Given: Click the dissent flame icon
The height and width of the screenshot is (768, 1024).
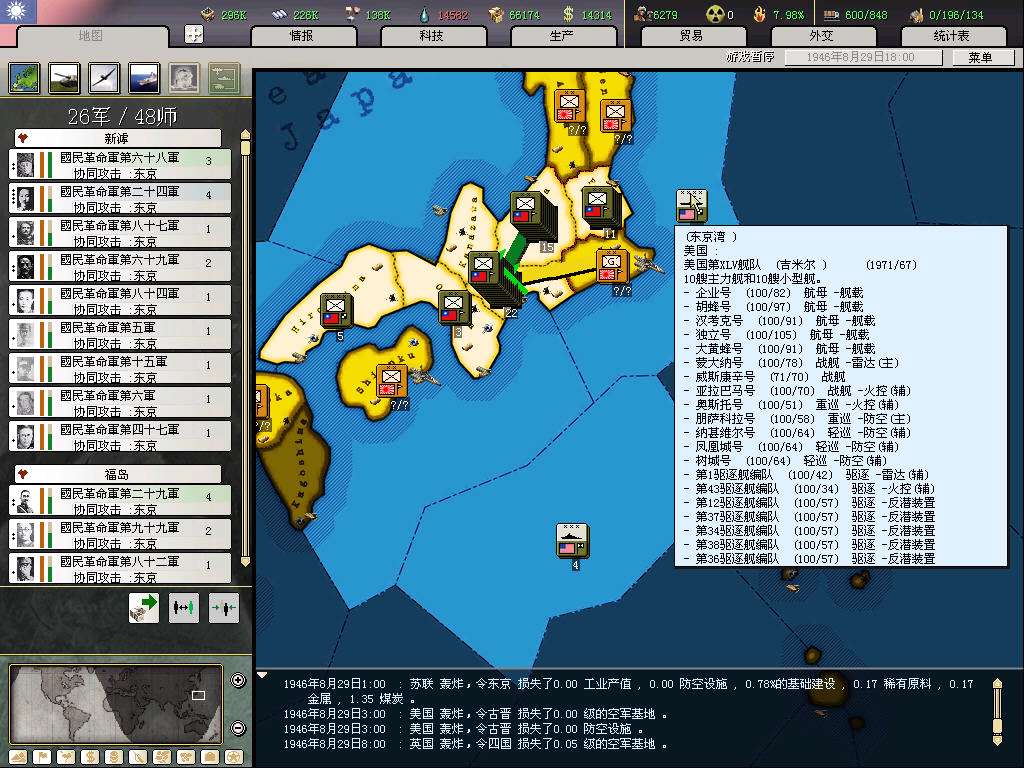Looking at the screenshot, I should pyautogui.click(x=759, y=14).
